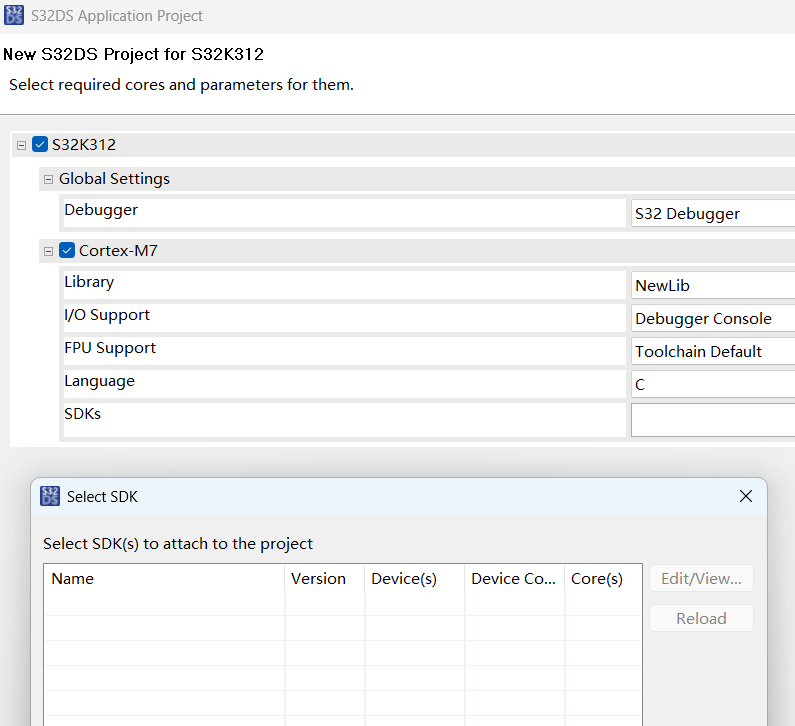The width and height of the screenshot is (795, 726).
Task: Sort SDK table by Version column
Action: tap(324, 578)
